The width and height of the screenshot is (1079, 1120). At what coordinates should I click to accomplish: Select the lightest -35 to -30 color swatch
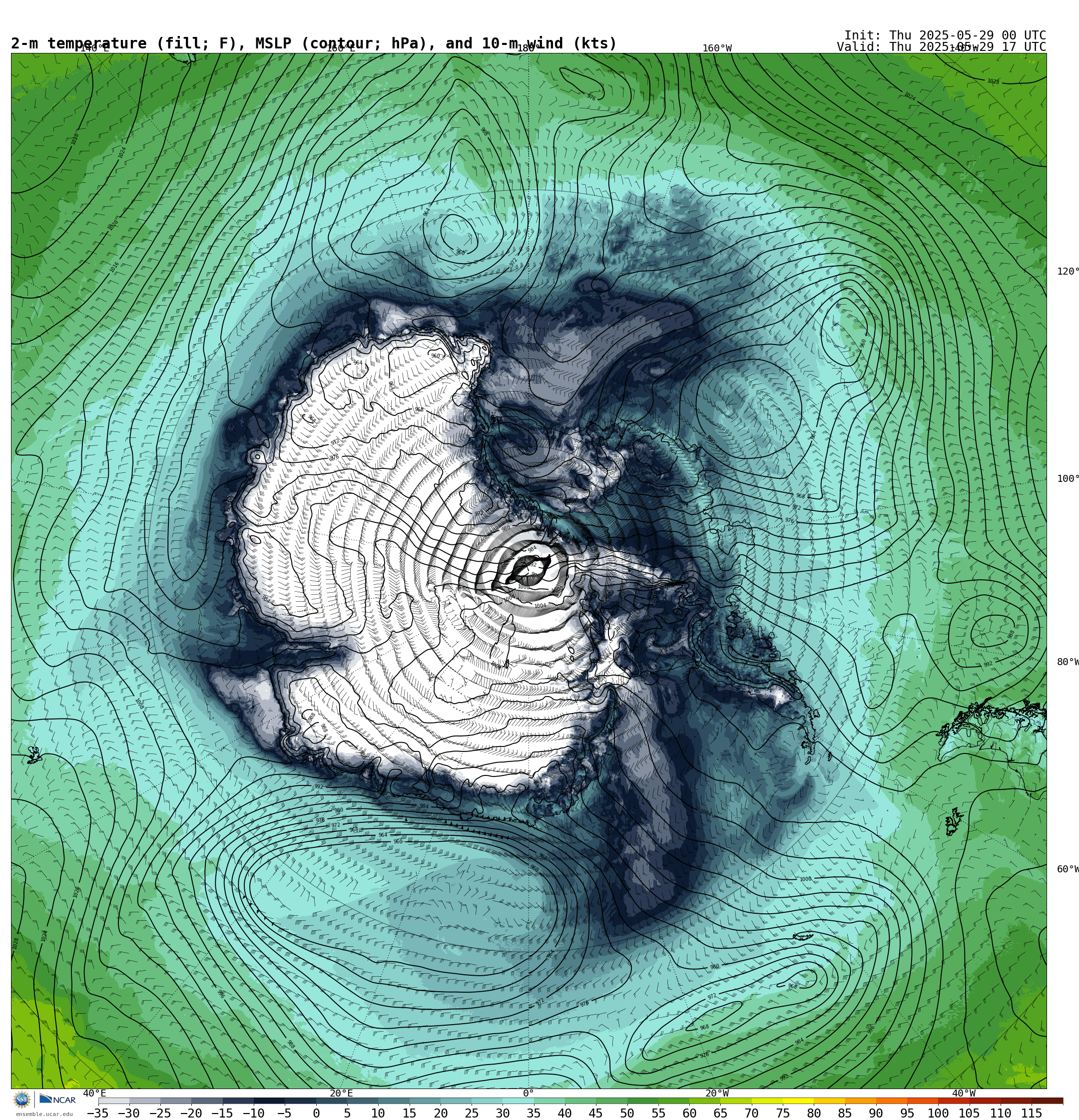pos(114,1101)
